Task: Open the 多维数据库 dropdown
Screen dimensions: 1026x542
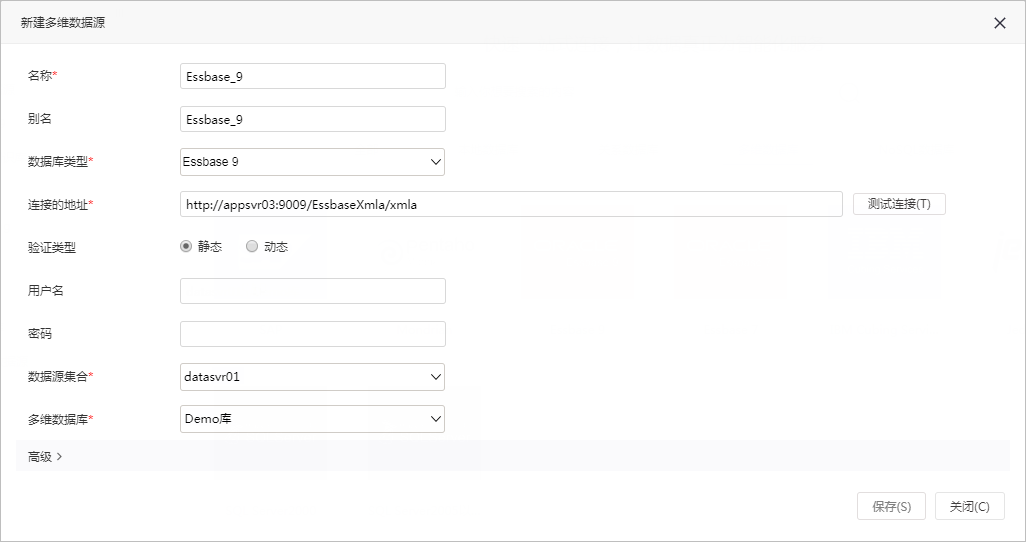Action: 313,419
